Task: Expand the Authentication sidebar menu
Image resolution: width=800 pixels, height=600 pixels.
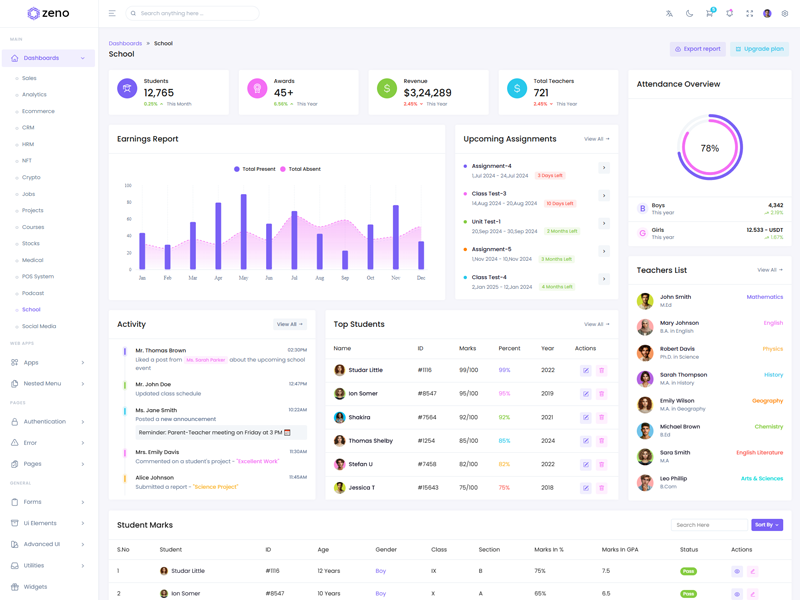Action: 48,422
